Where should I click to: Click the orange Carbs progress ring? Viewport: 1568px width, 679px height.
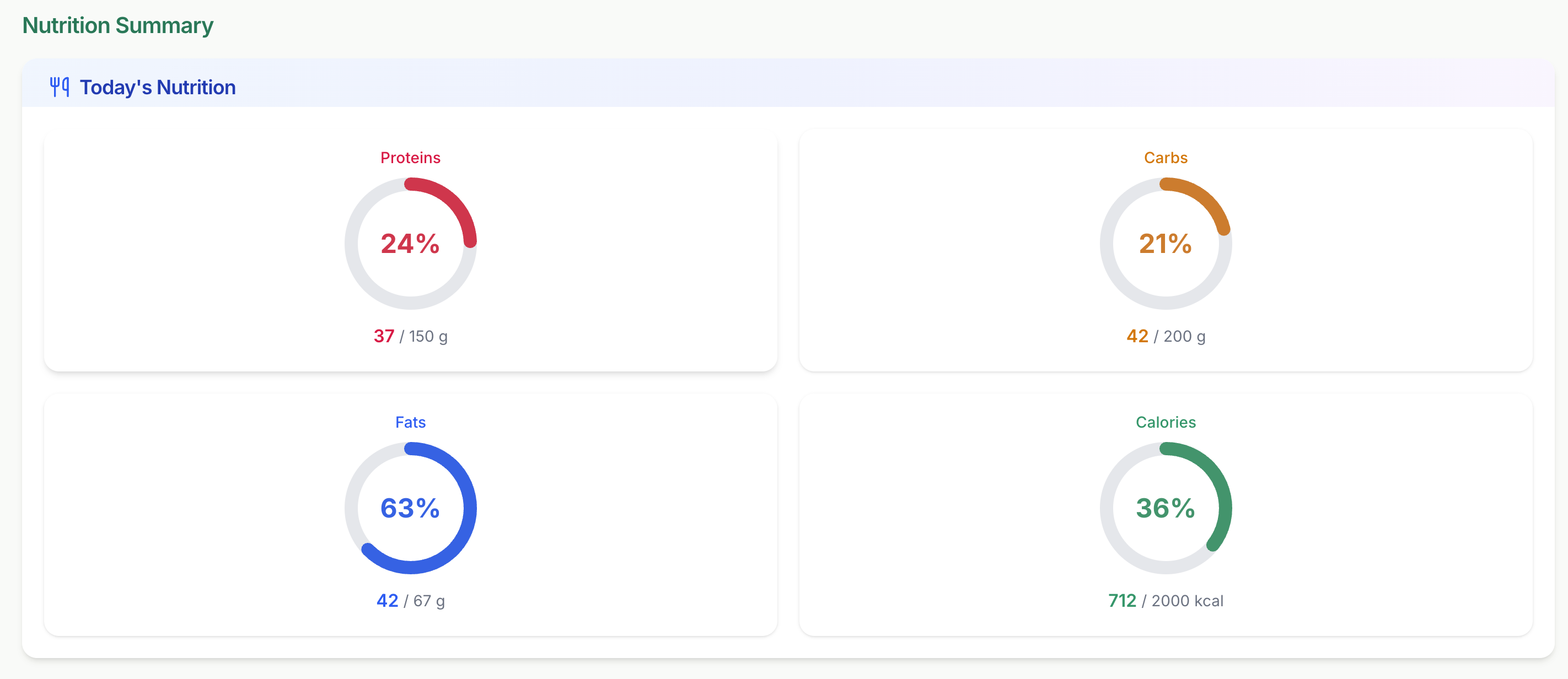pos(1166,244)
